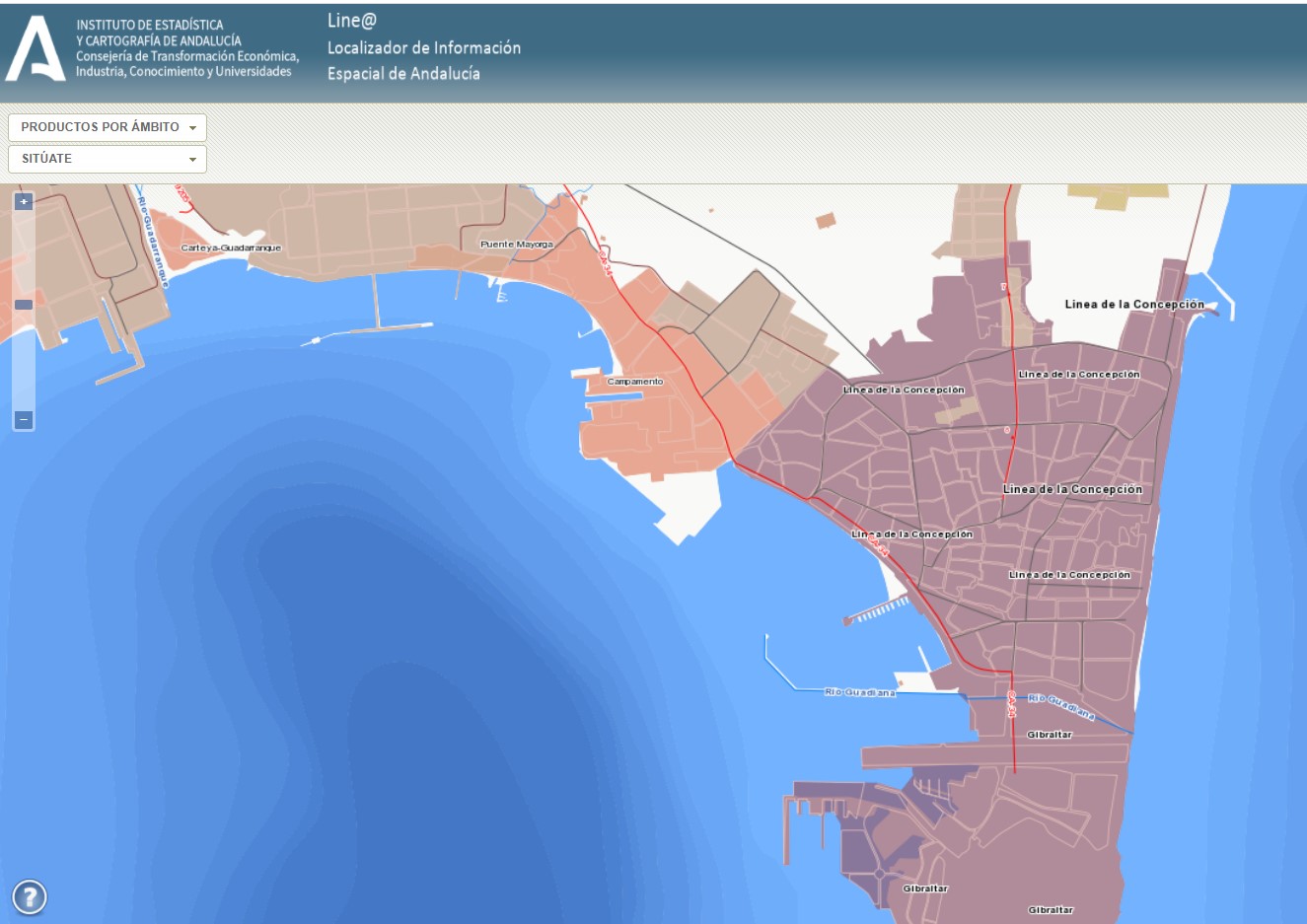Viewport: 1307px width, 924px height.
Task: Expand the SITÚATE dropdown
Action: (108, 159)
